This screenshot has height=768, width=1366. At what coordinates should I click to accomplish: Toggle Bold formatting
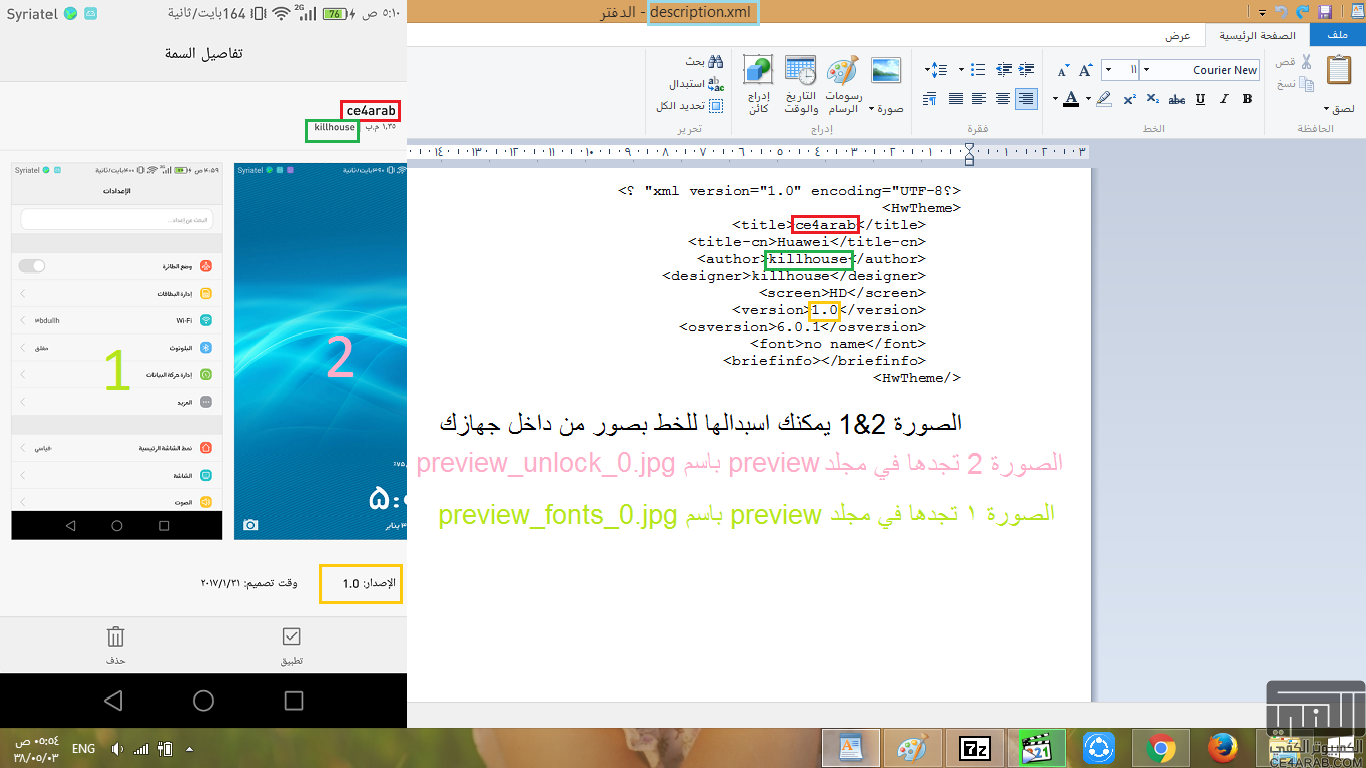pyautogui.click(x=1247, y=99)
